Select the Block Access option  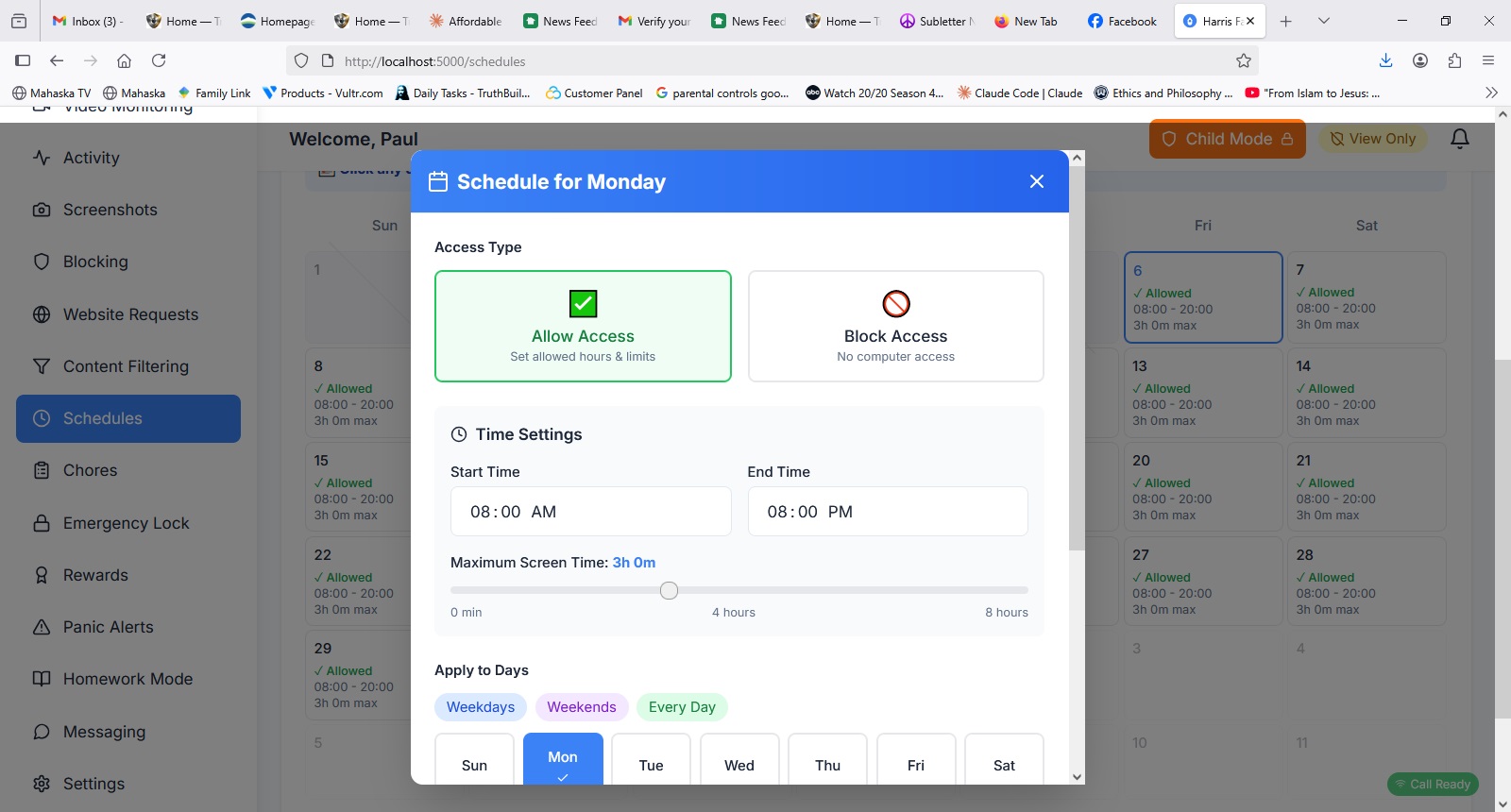pos(895,327)
